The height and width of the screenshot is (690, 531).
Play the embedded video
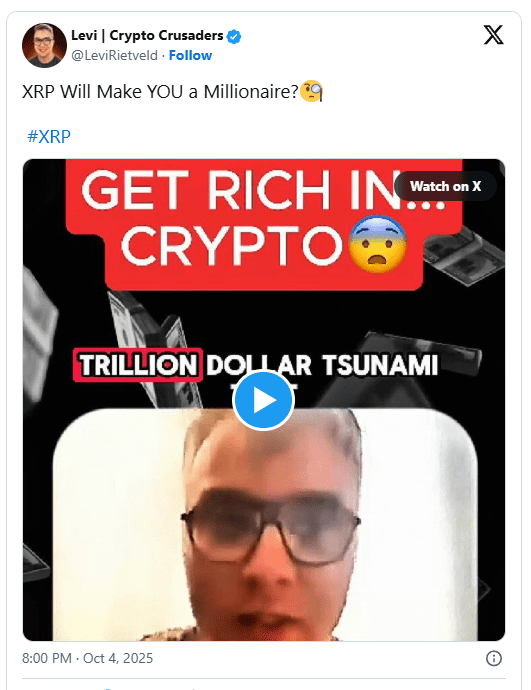[263, 400]
